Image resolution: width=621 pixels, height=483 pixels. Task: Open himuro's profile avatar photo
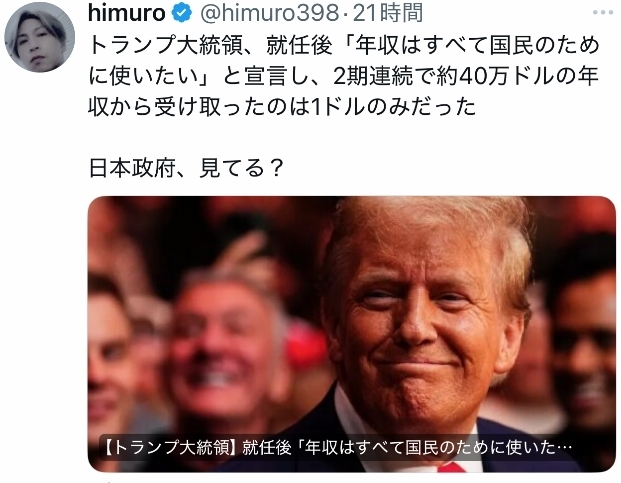(x=39, y=37)
